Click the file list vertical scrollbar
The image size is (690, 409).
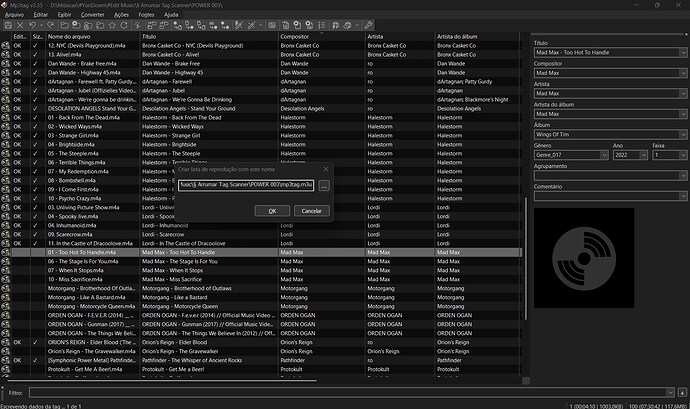coord(525,259)
